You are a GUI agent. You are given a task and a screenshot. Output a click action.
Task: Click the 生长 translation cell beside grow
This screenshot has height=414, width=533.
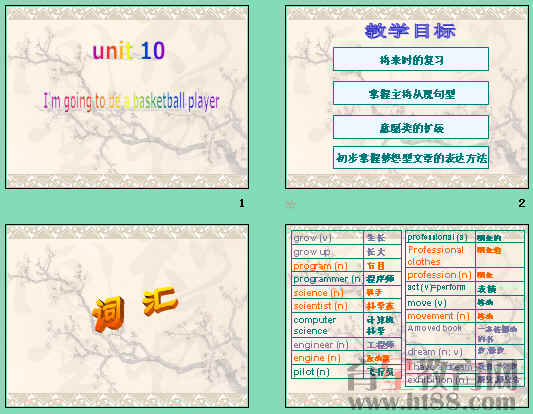click(382, 238)
